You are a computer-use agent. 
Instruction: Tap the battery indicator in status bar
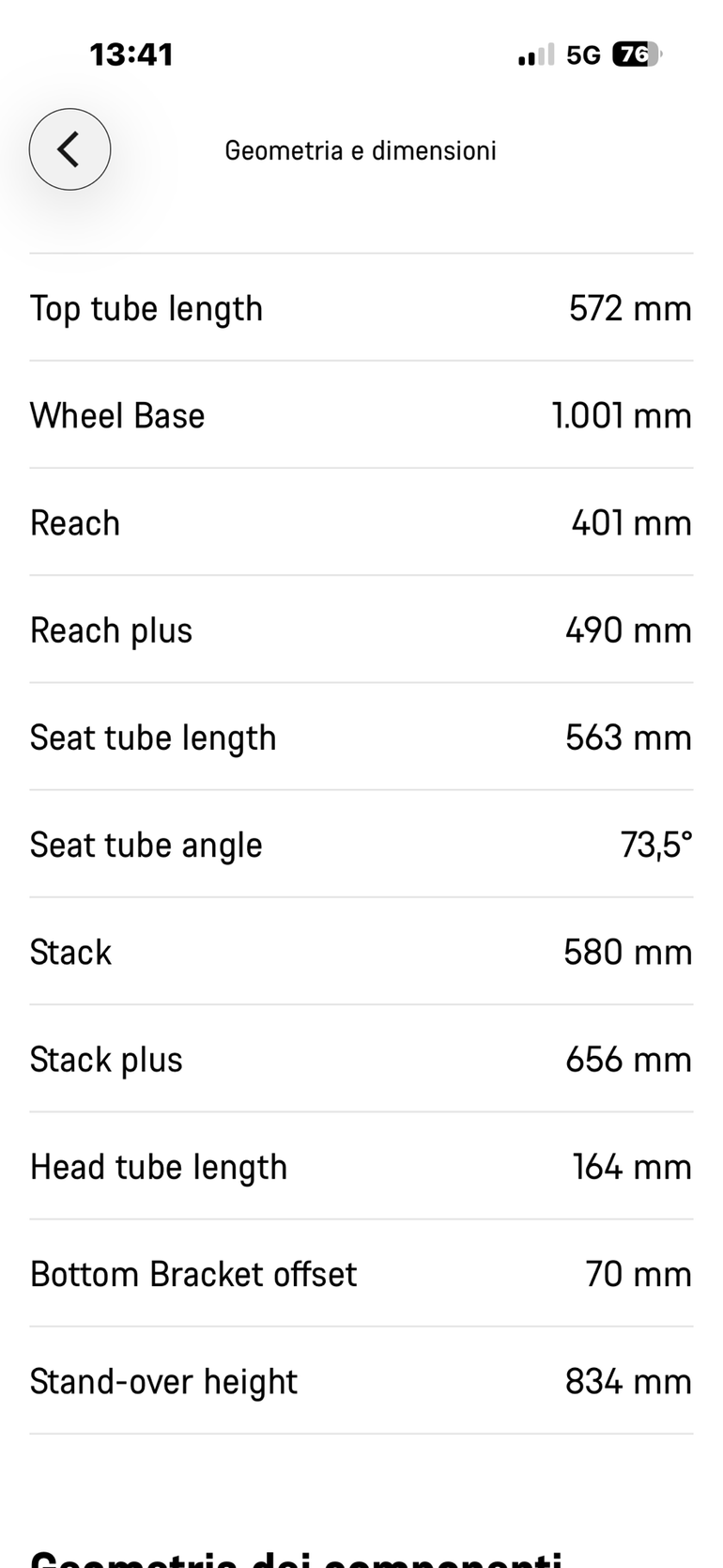pyautogui.click(x=638, y=55)
